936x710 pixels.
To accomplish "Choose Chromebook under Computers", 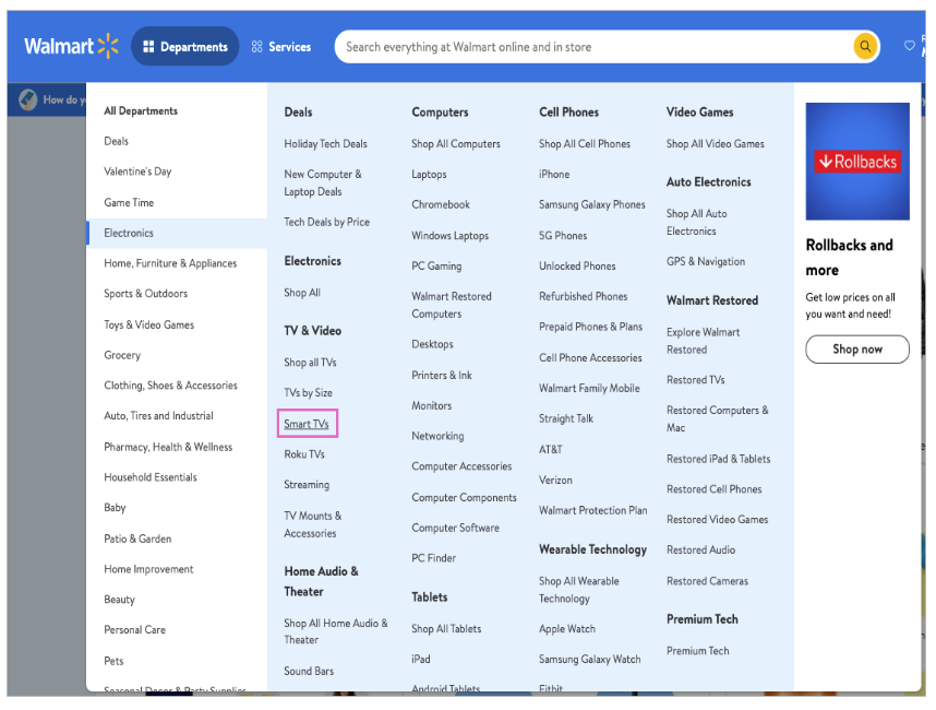I will click(x=440, y=205).
